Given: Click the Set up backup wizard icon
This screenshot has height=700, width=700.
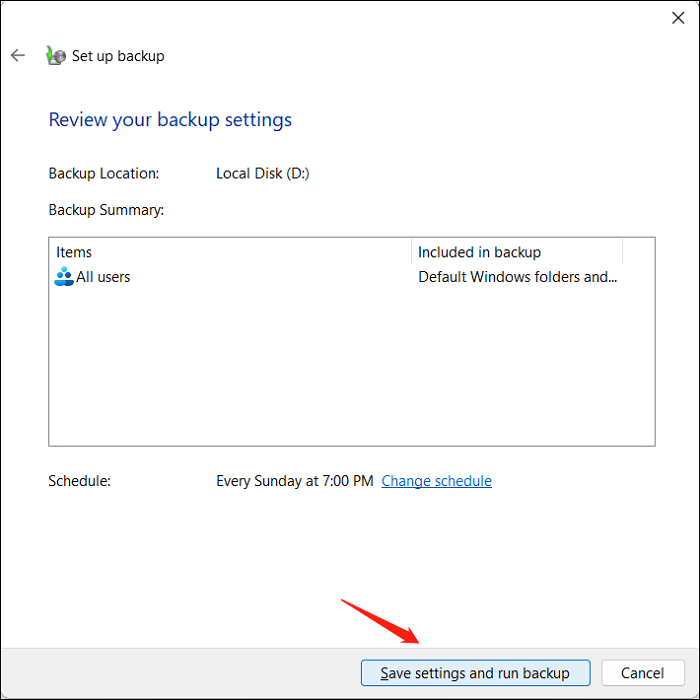Looking at the screenshot, I should 56,55.
